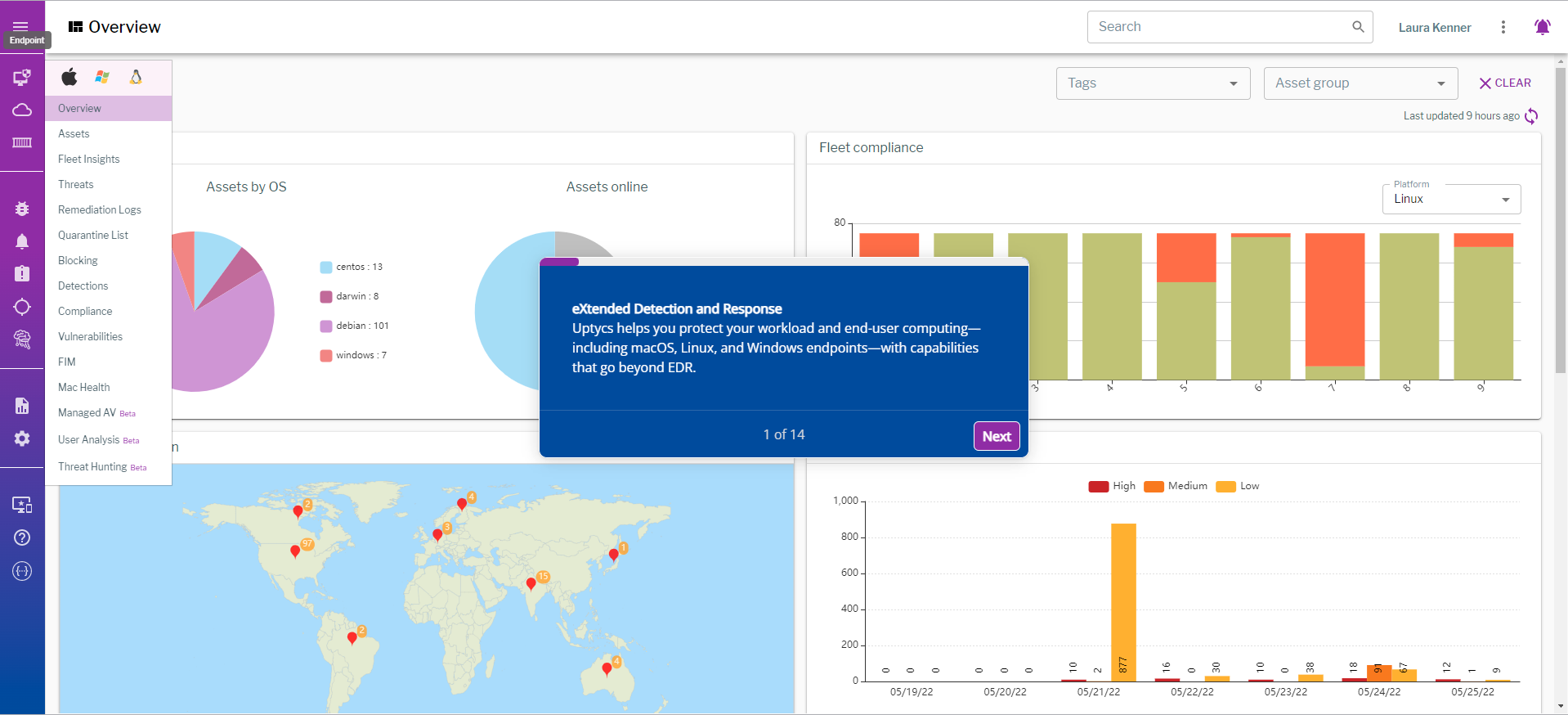Open Managed AV Beta menu item
The width and height of the screenshot is (1568, 715).
coord(109,413)
